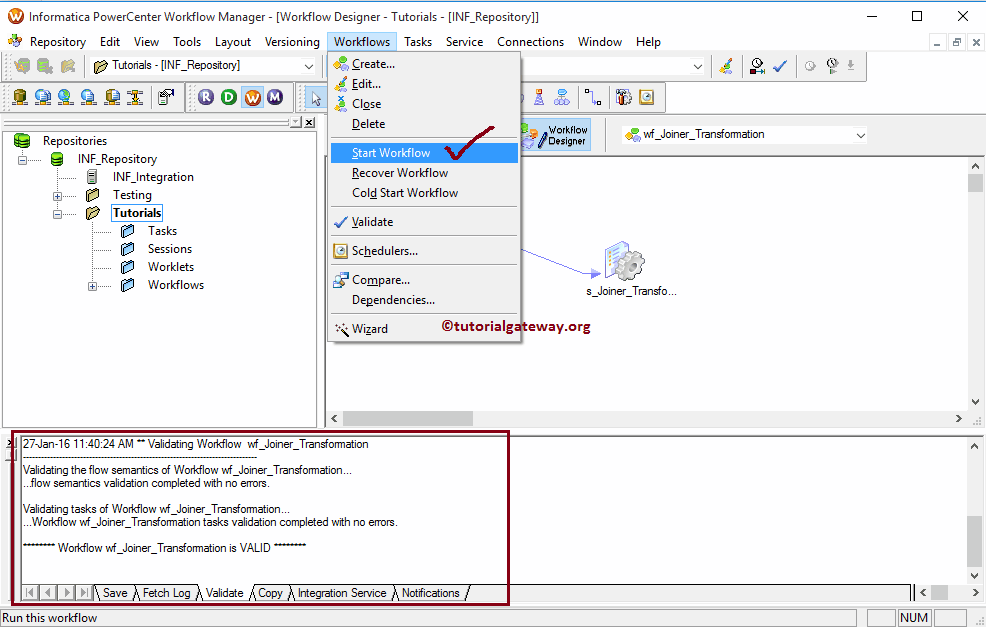Click the validate checkmark toolbar icon

779,65
